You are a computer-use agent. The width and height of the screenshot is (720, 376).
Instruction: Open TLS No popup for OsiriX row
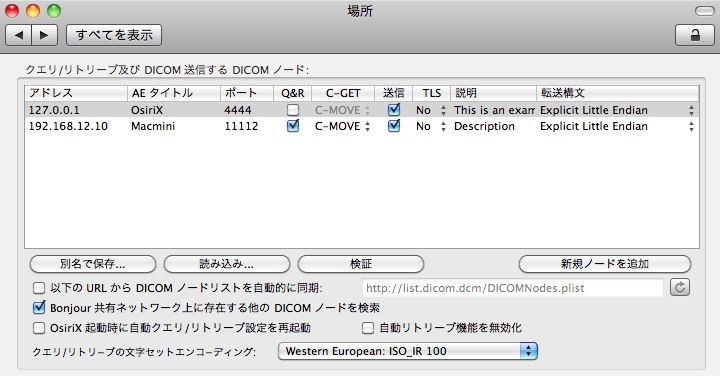431,110
